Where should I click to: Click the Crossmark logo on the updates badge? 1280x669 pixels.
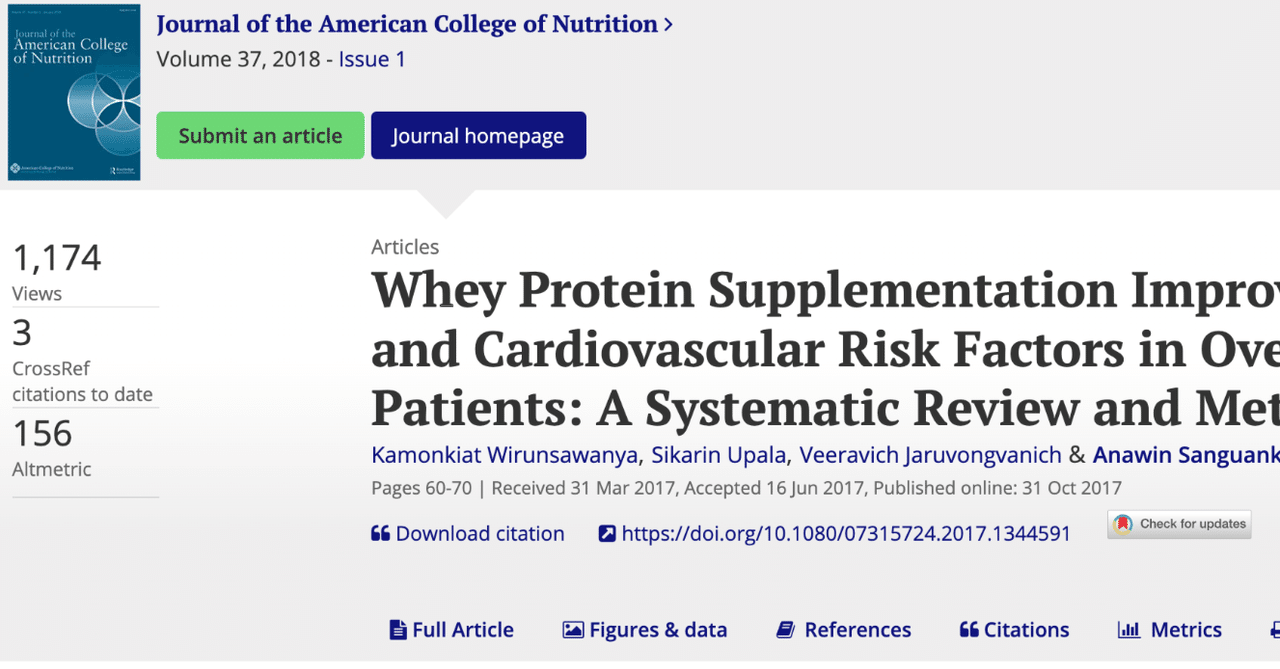click(x=1121, y=524)
